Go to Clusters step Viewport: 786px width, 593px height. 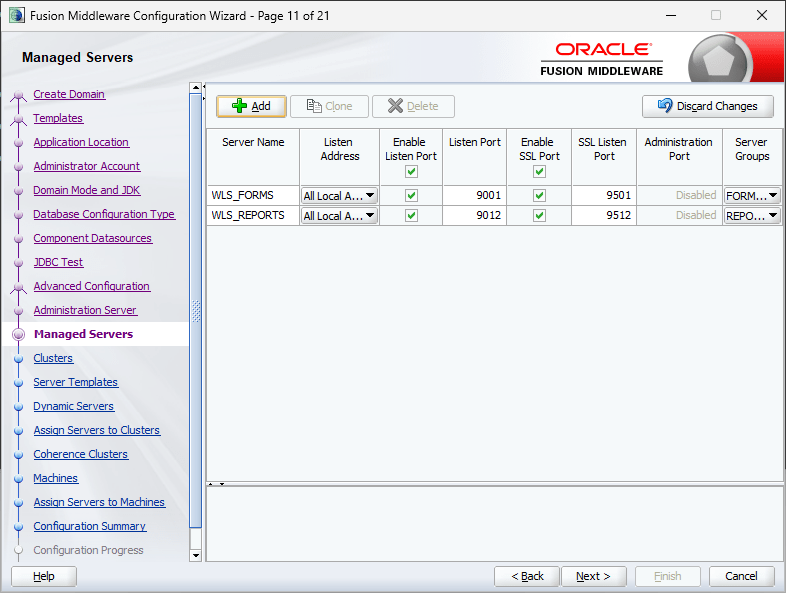pos(53,358)
